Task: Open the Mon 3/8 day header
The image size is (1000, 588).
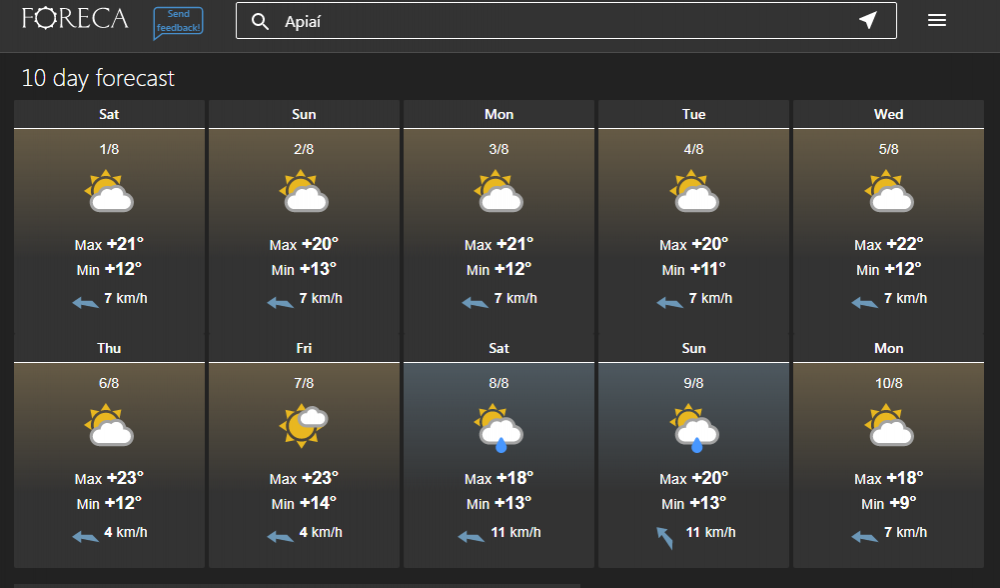Action: pos(499,114)
